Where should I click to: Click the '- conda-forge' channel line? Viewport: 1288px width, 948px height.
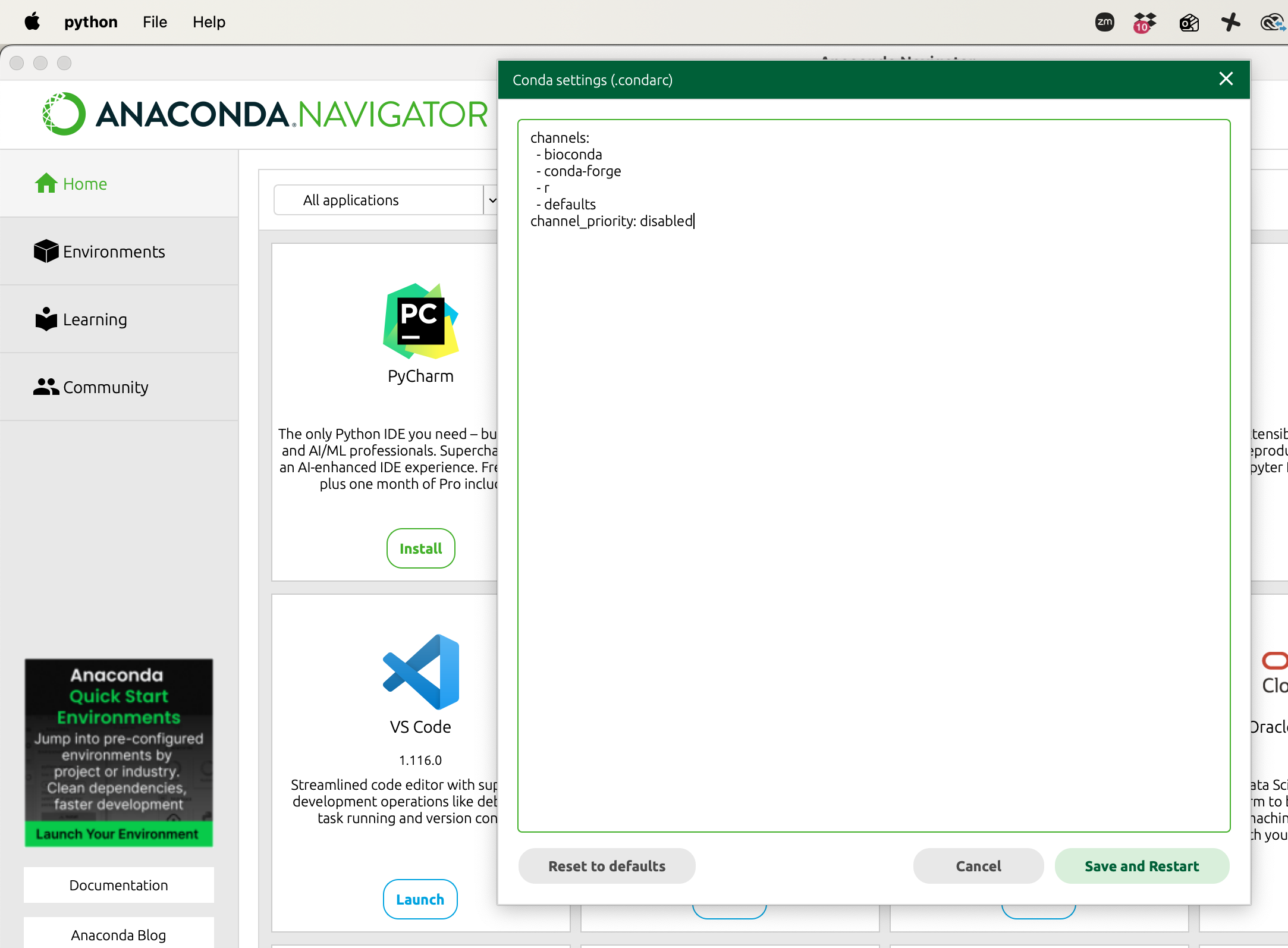pyautogui.click(x=579, y=171)
